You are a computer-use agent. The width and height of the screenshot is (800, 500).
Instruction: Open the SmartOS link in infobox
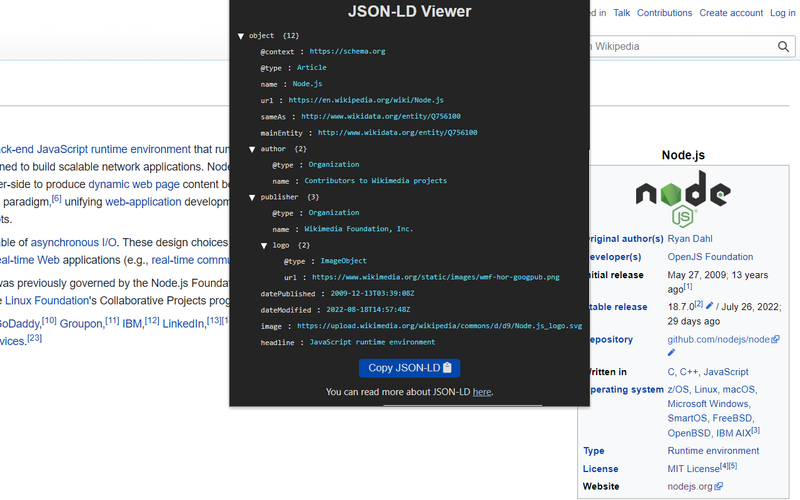point(687,418)
